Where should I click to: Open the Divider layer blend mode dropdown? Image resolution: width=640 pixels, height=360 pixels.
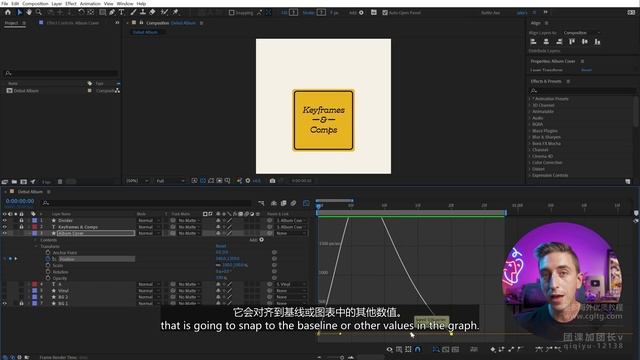pos(149,220)
